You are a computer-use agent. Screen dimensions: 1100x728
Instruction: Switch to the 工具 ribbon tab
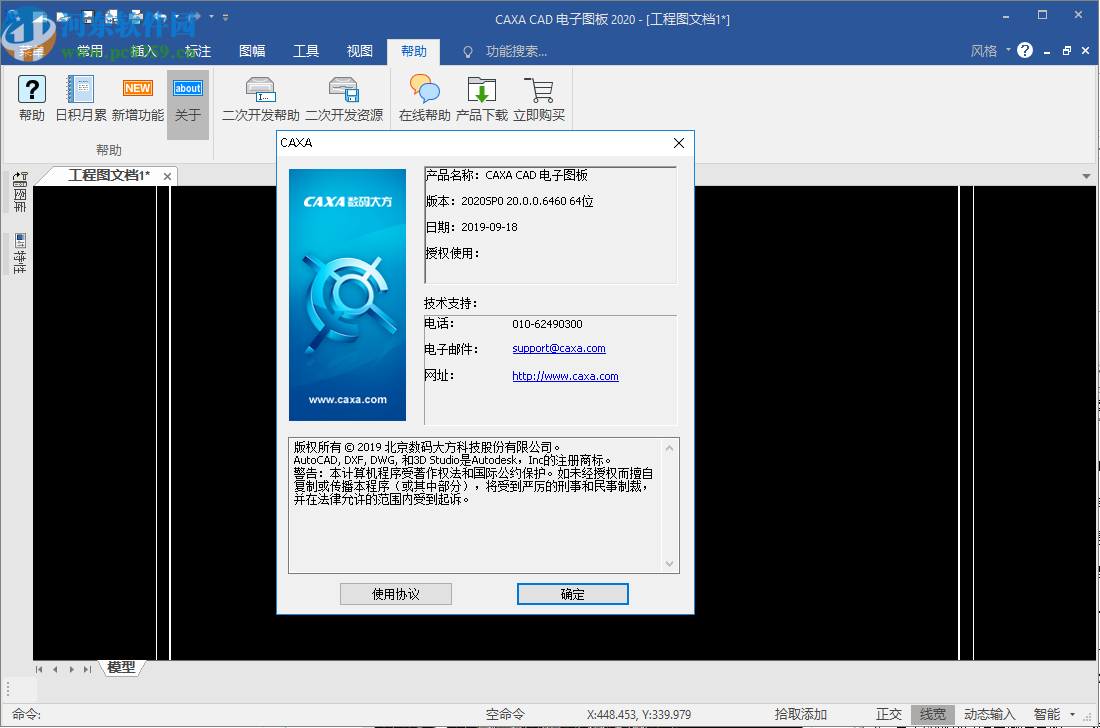click(306, 50)
